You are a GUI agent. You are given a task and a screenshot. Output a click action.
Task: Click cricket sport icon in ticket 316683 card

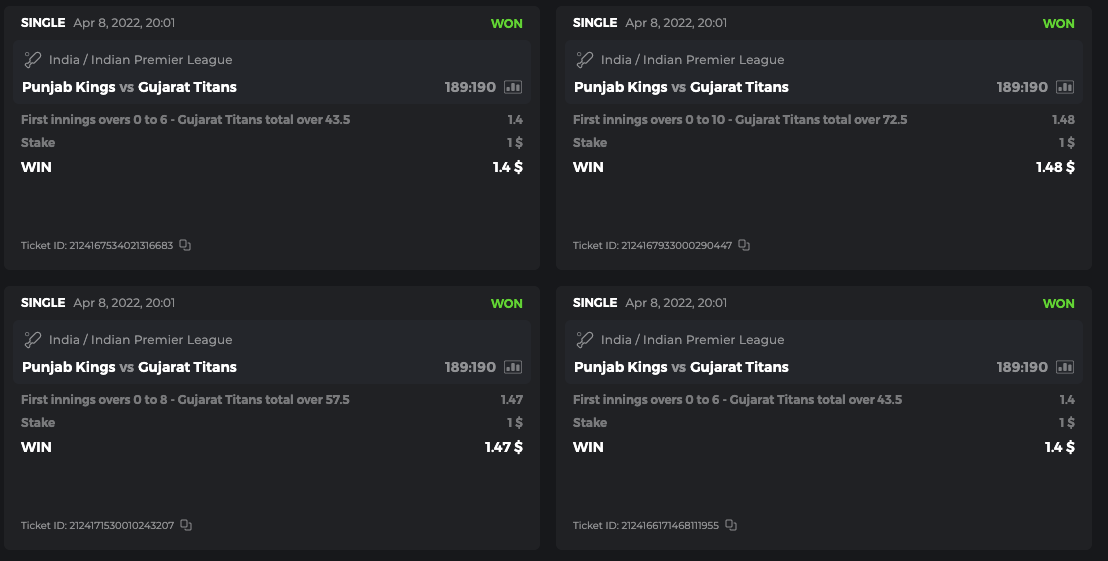tap(33, 60)
